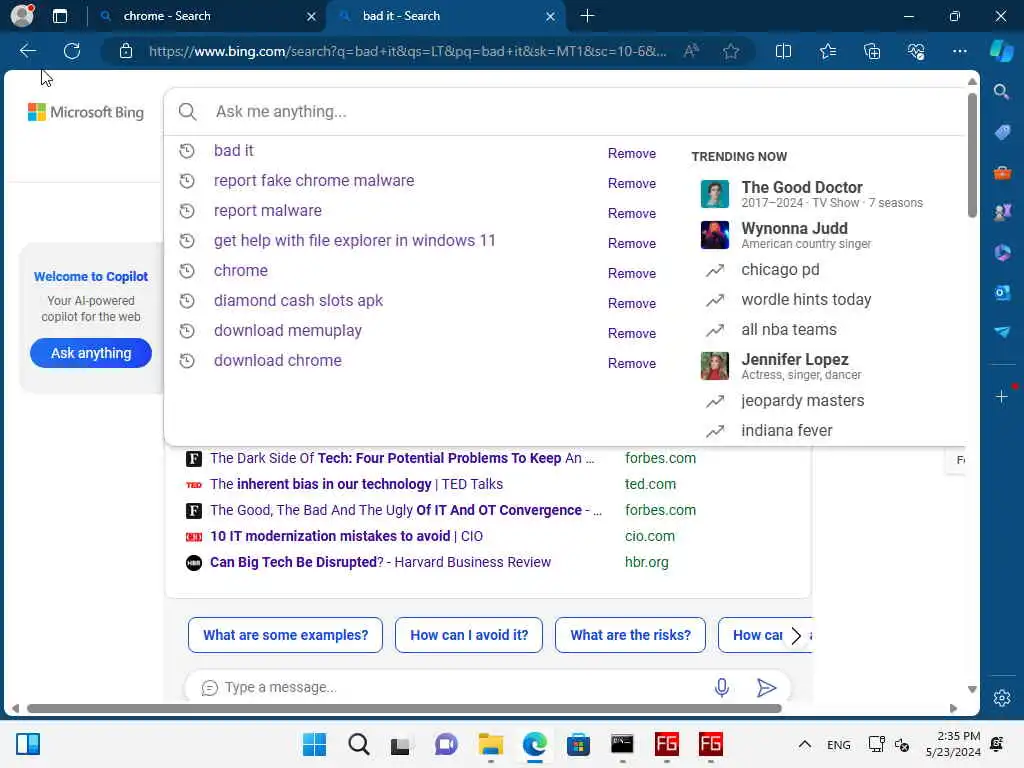Open Settings and more ellipsis menu
Viewport: 1024px width, 768px height.
click(959, 51)
